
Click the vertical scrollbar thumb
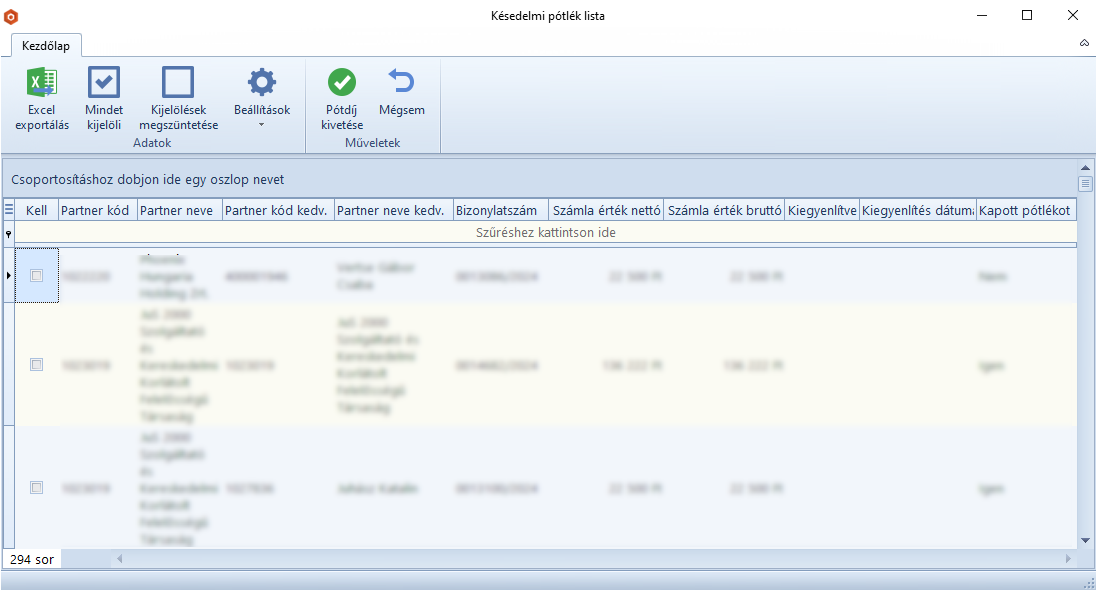click(1086, 184)
